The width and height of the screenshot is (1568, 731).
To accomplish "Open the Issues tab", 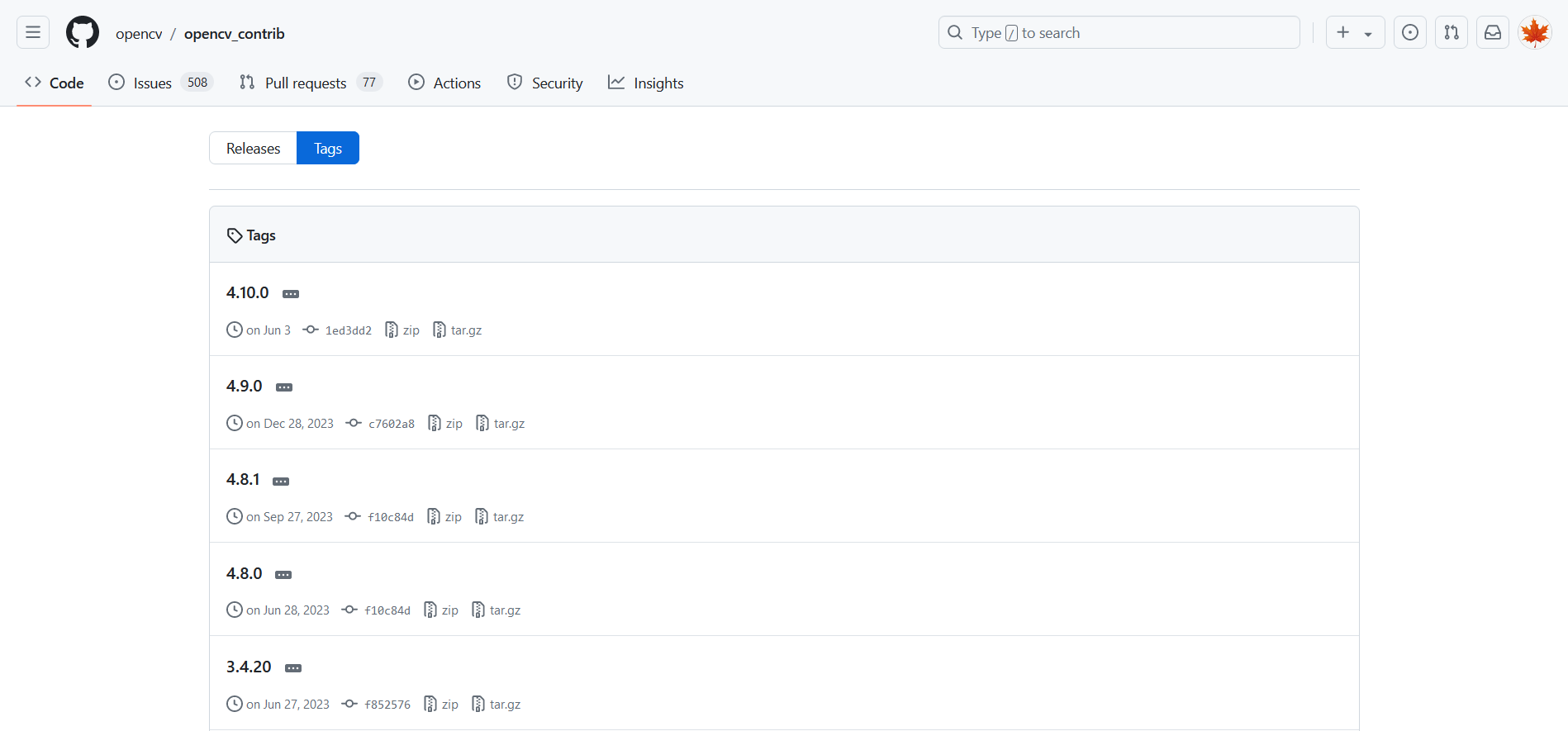I will (x=152, y=83).
